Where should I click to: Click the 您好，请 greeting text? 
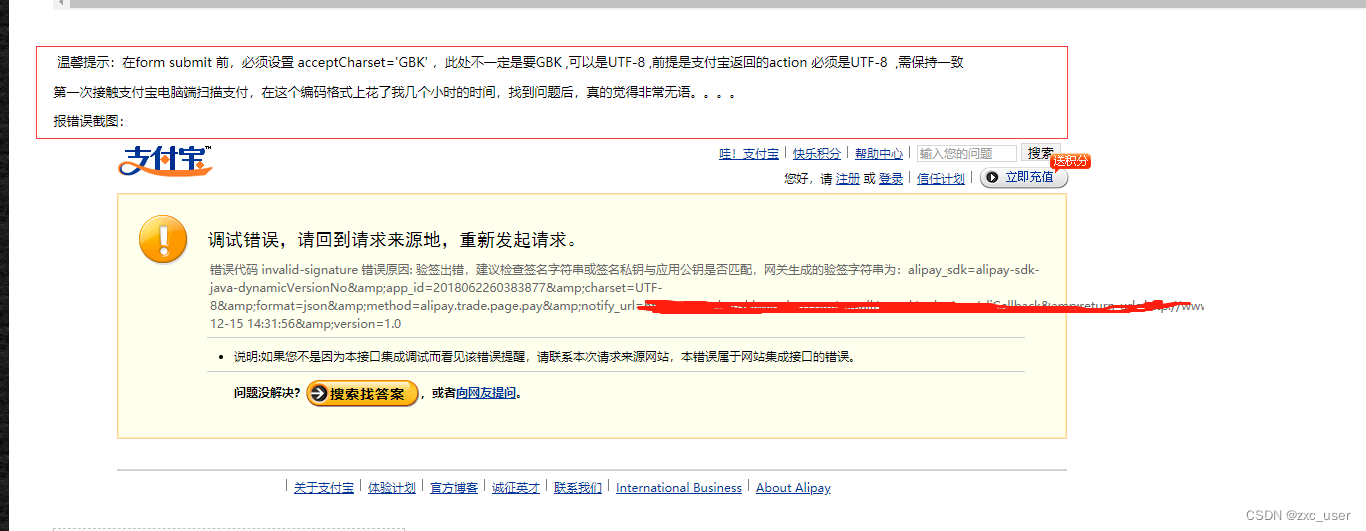[x=809, y=178]
